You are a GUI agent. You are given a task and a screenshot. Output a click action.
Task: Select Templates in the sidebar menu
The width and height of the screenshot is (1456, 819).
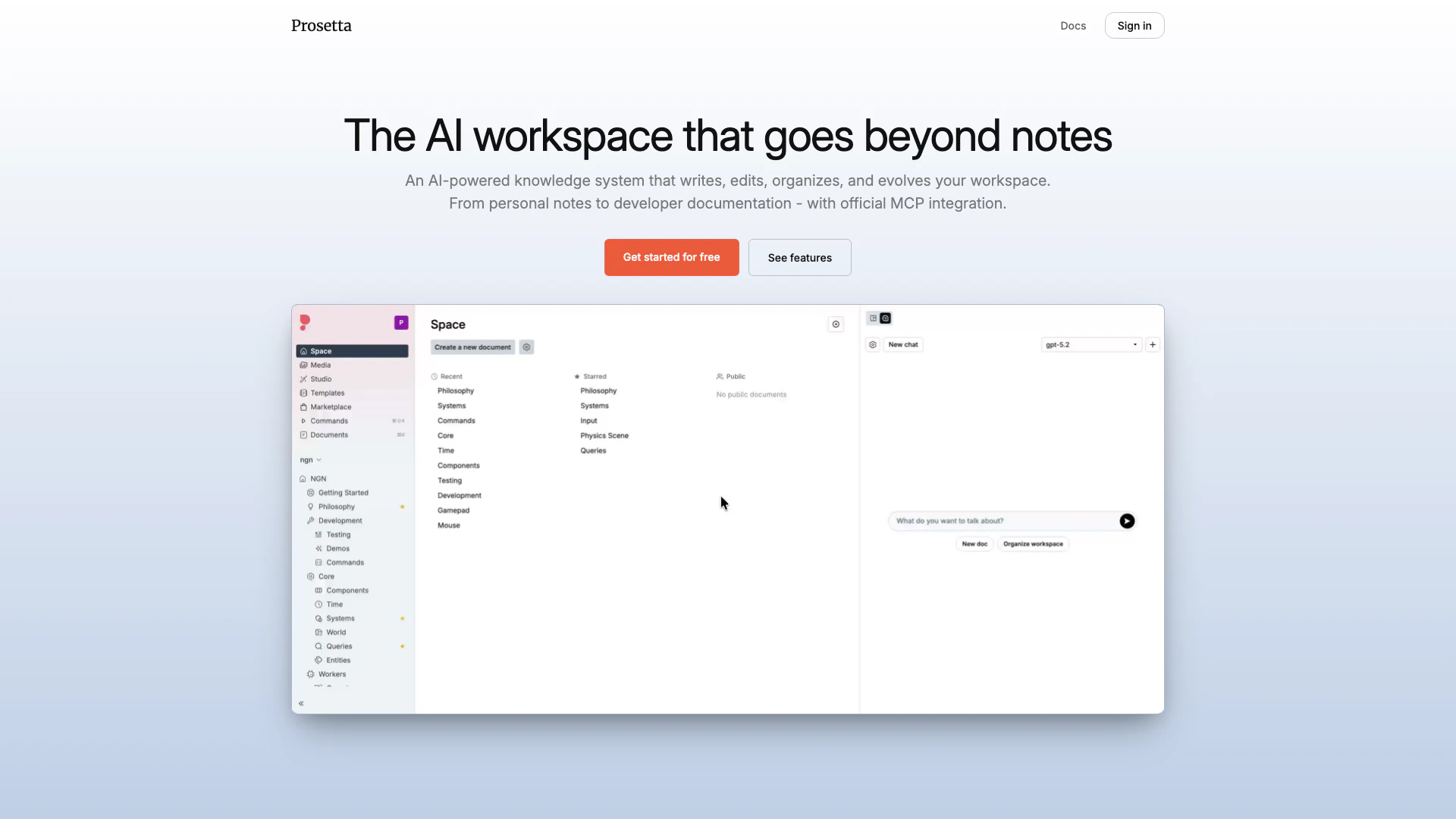[x=327, y=394]
